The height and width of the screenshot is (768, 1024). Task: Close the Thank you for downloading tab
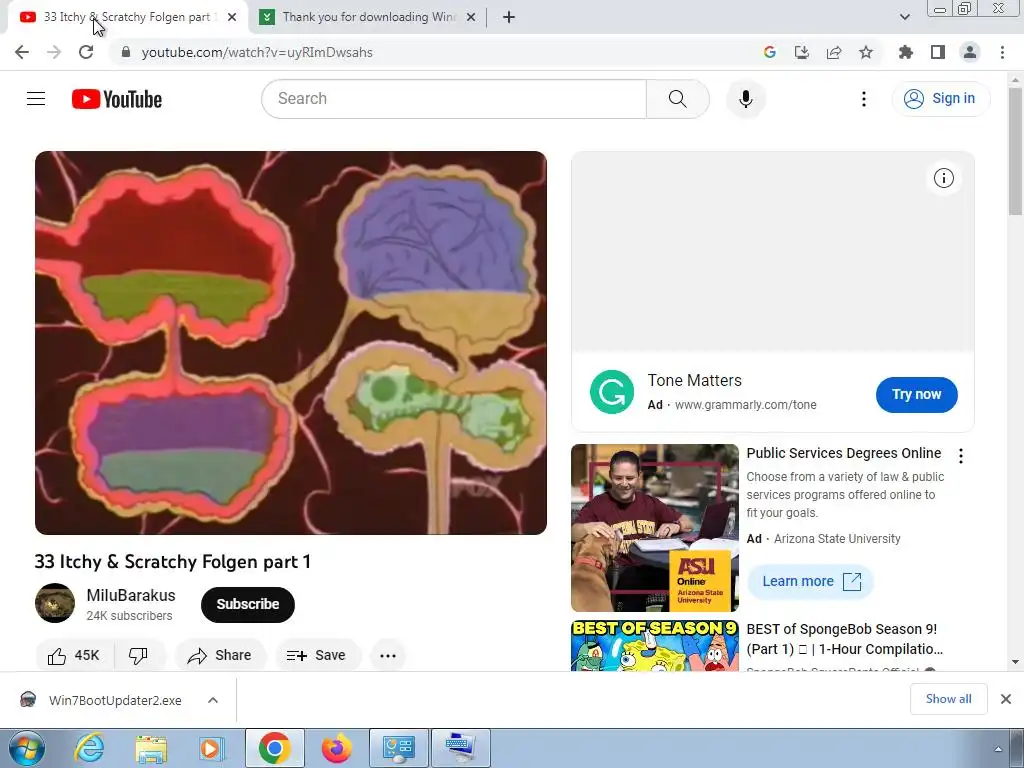(x=471, y=17)
